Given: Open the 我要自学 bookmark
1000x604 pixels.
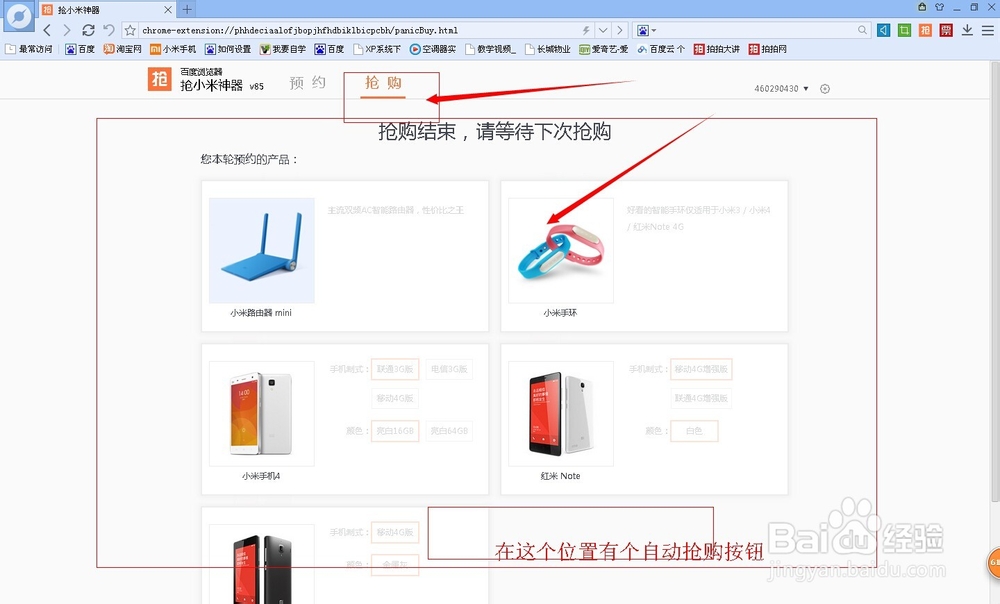Looking at the screenshot, I should tap(283, 49).
